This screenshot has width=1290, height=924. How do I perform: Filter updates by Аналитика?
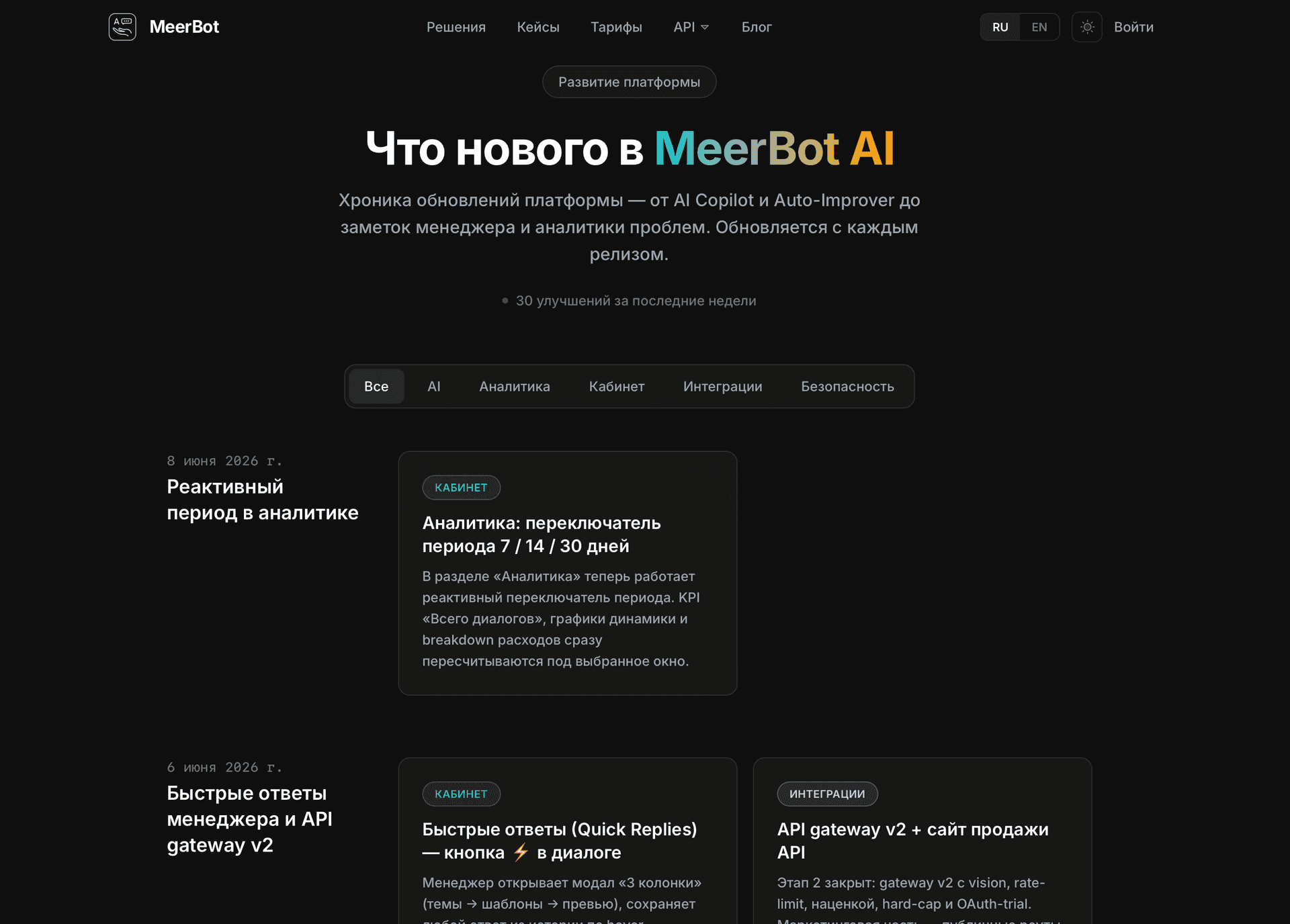[x=514, y=386]
